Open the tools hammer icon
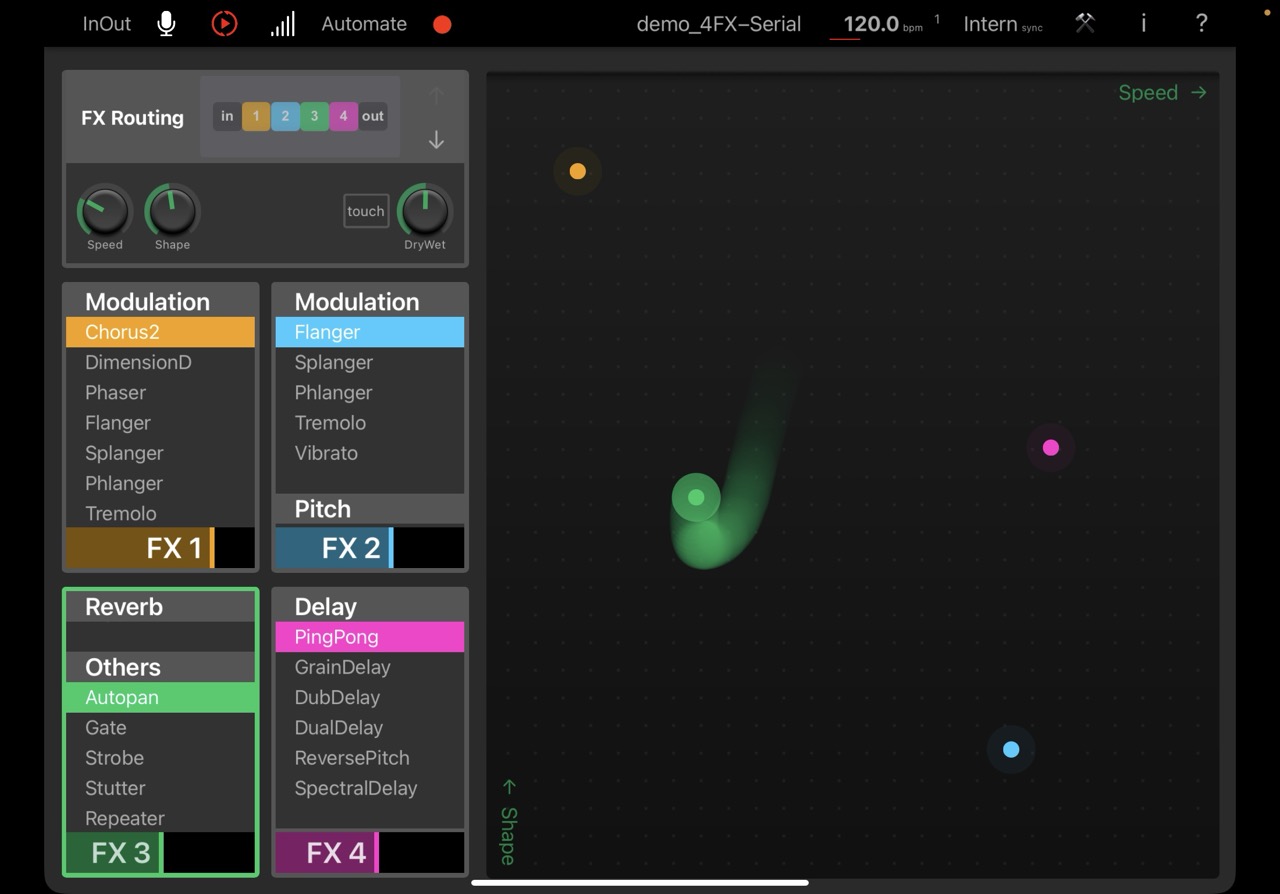 coord(1085,24)
